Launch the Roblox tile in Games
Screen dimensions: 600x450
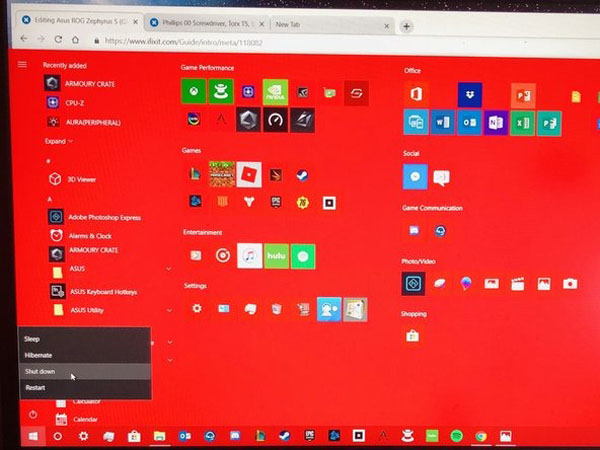[249, 174]
